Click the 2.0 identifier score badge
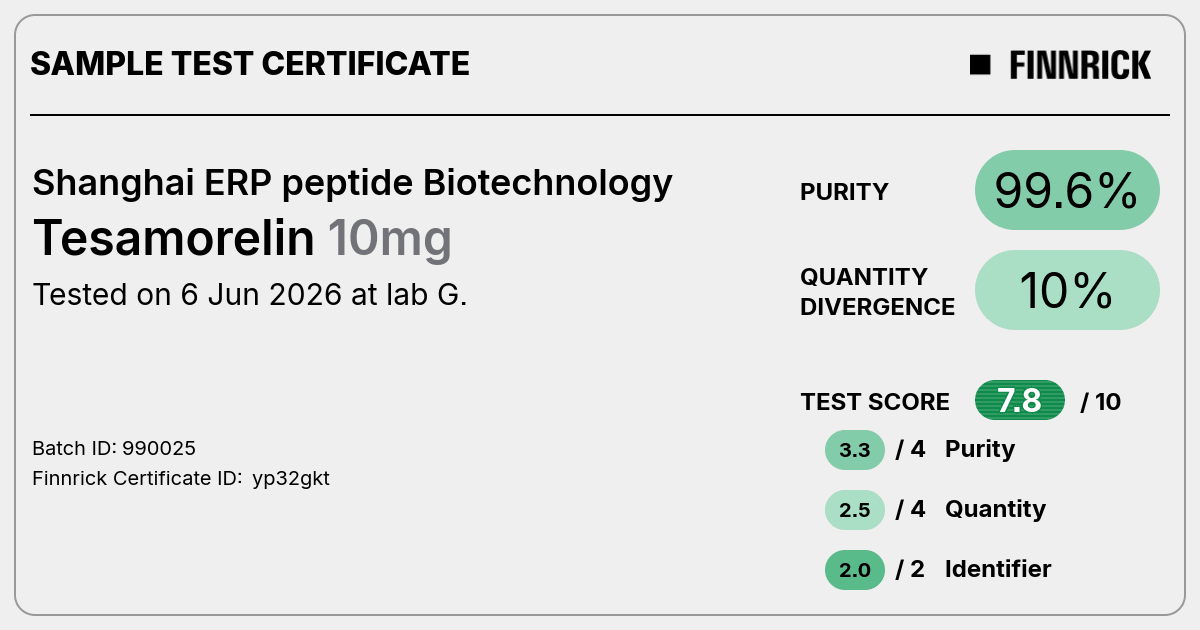Image resolution: width=1200 pixels, height=630 pixels. [x=855, y=570]
